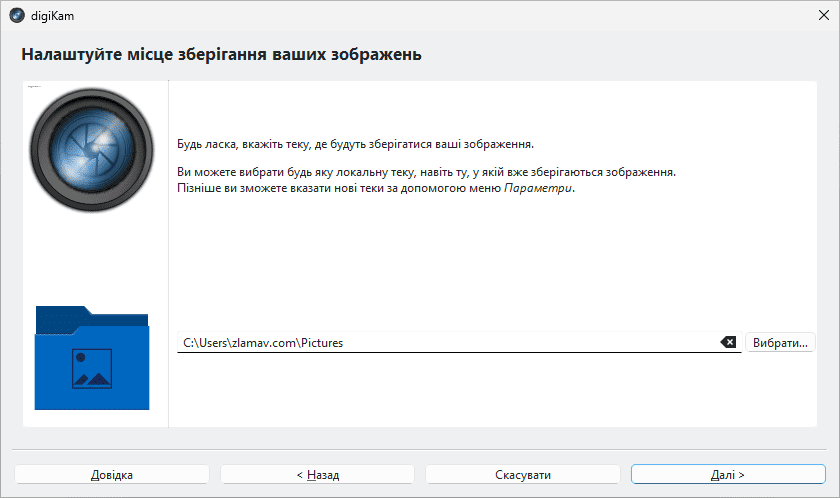This screenshot has width=840, height=498.
Task: Click the digiKam app icon in title bar
Action: point(16,15)
